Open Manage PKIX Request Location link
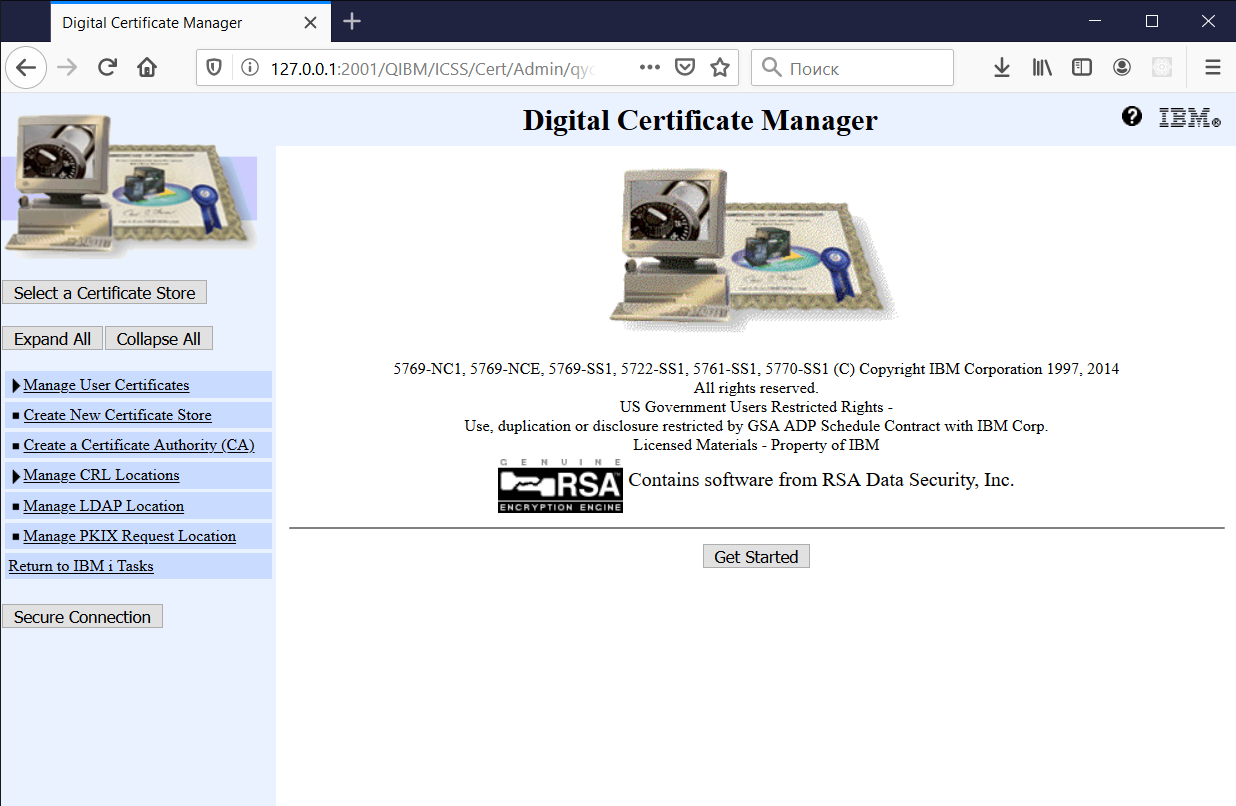 [x=130, y=536]
